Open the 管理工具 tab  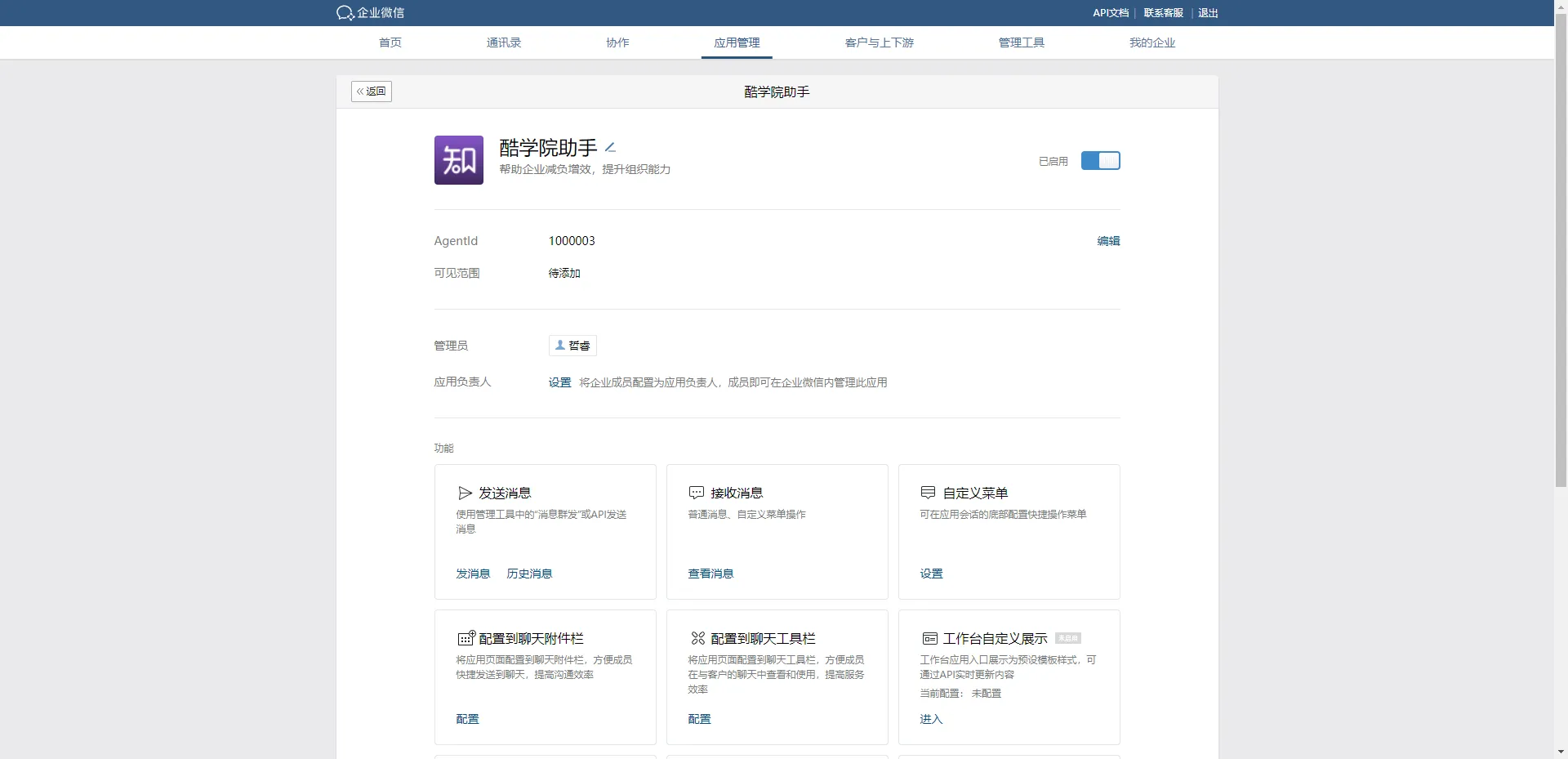pyautogui.click(x=1022, y=42)
